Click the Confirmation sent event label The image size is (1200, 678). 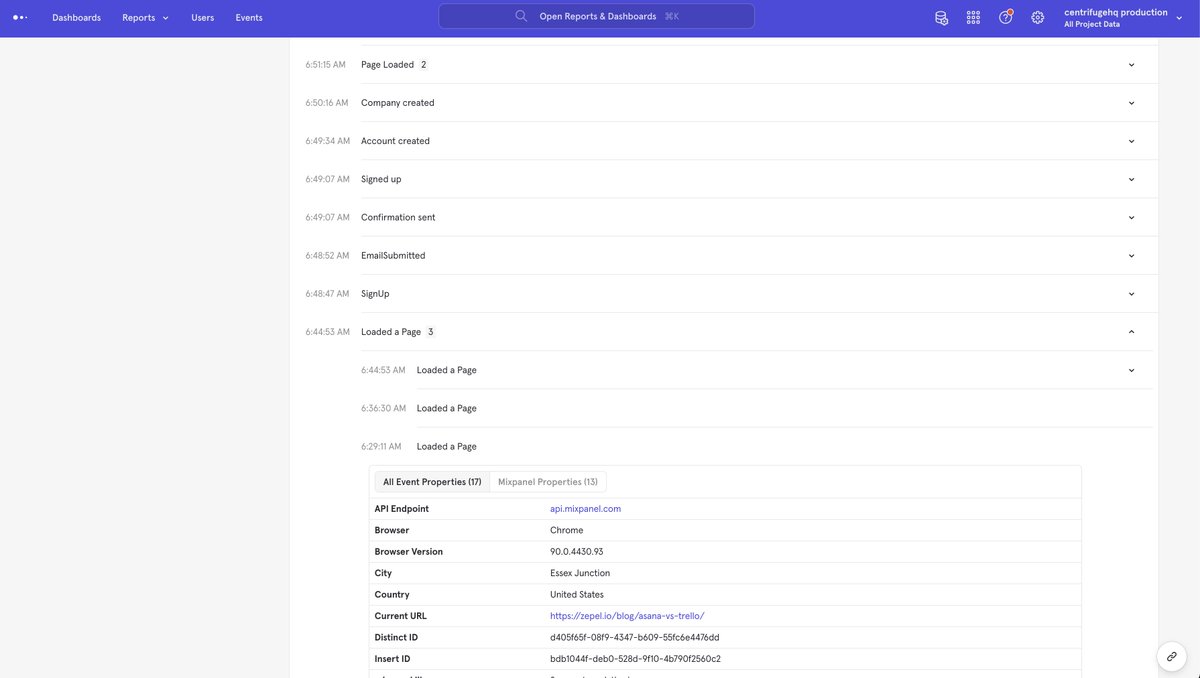pos(398,217)
